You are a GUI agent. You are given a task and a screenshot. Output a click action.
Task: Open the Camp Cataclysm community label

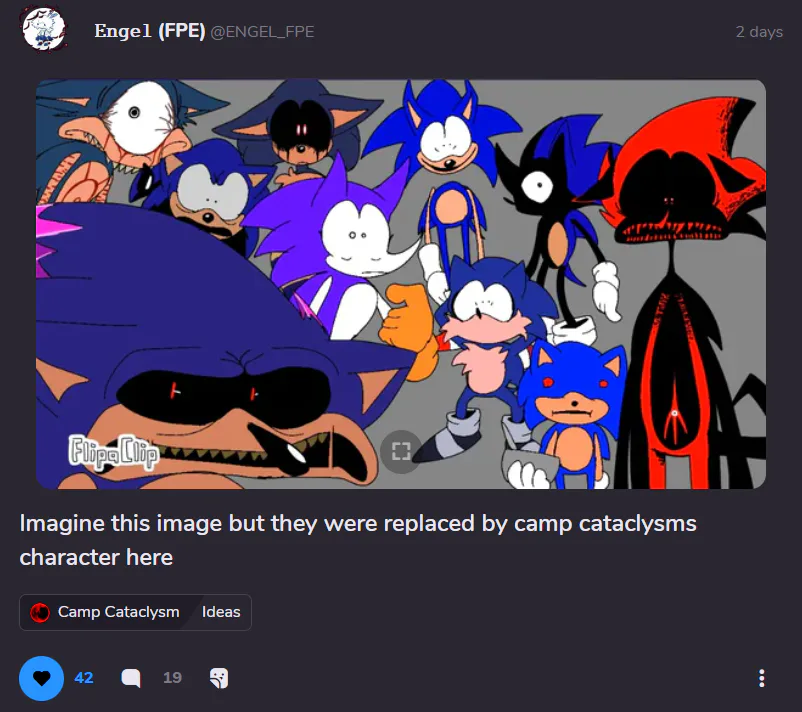tap(119, 612)
